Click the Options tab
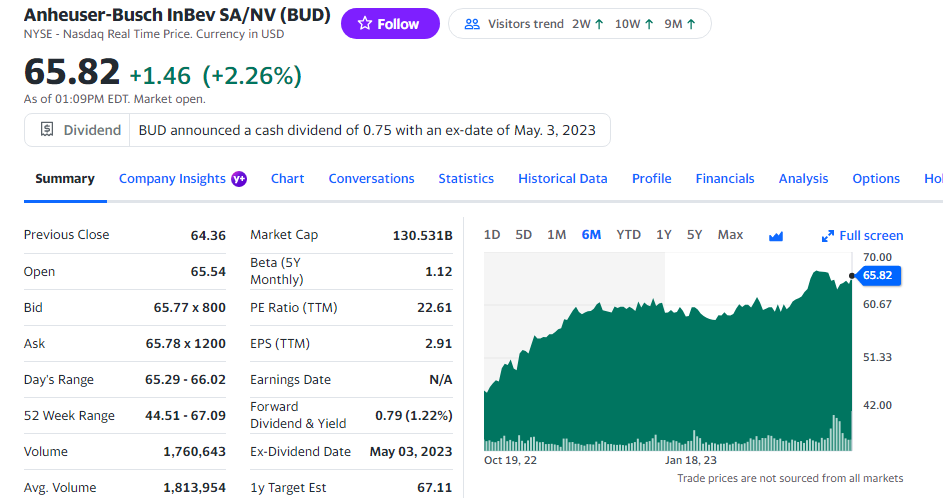 click(x=876, y=179)
